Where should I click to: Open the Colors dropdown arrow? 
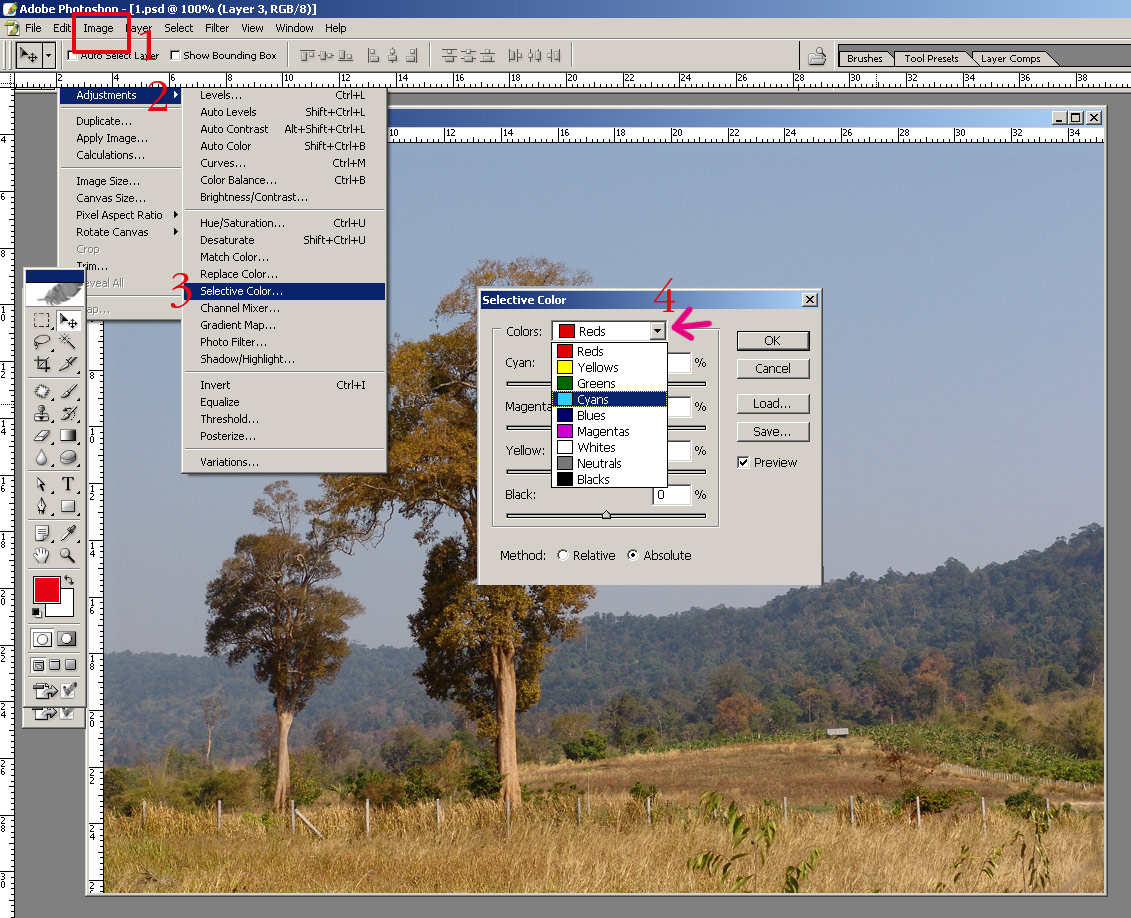[657, 331]
